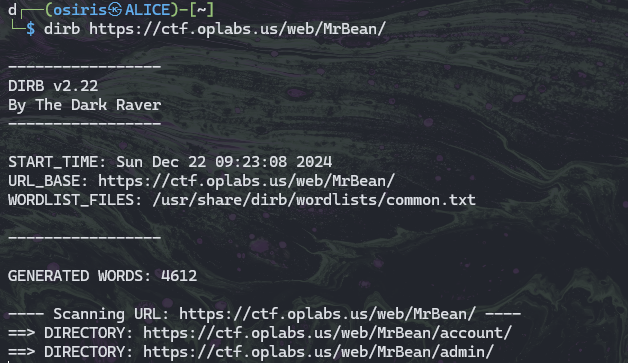Click the dirb command URL

point(238,29)
